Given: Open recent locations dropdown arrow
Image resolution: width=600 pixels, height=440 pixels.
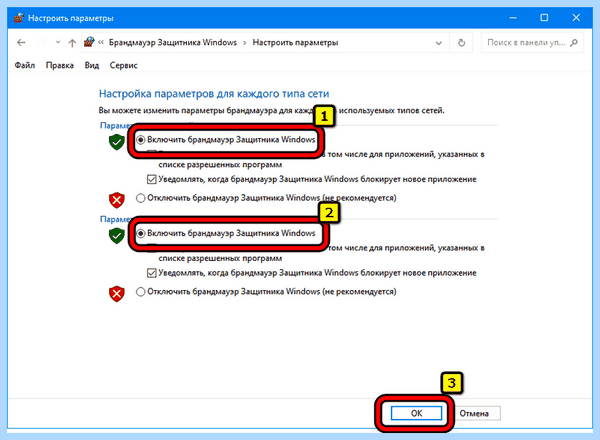Looking at the screenshot, I should [58, 42].
